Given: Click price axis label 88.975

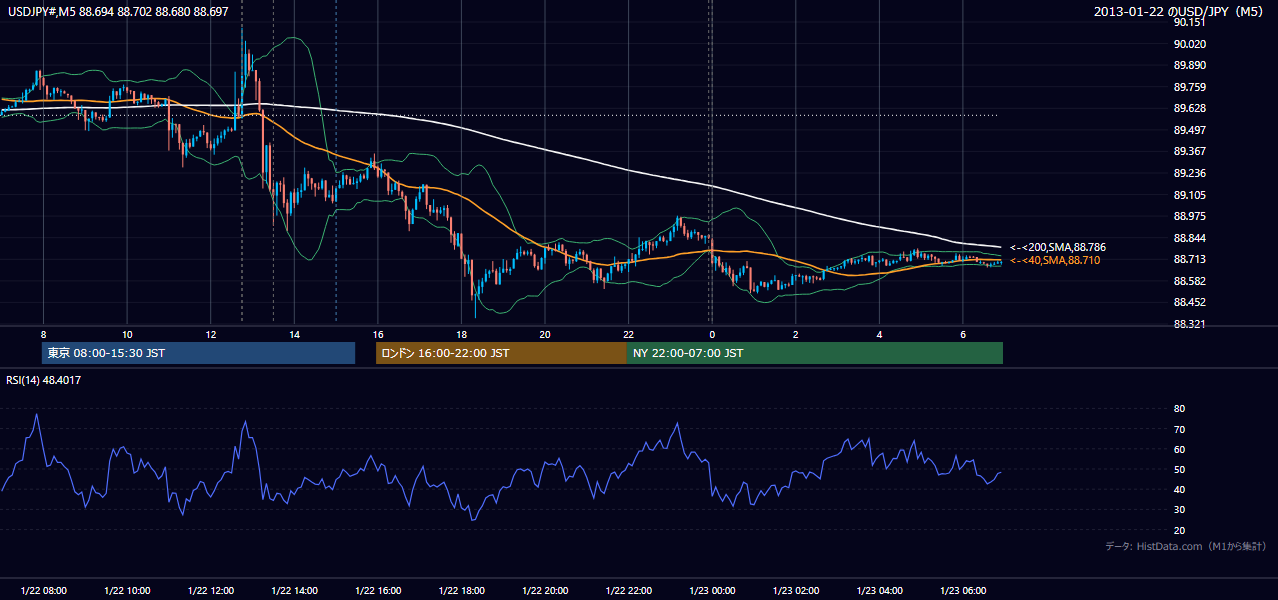Looking at the screenshot, I should [x=1188, y=216].
